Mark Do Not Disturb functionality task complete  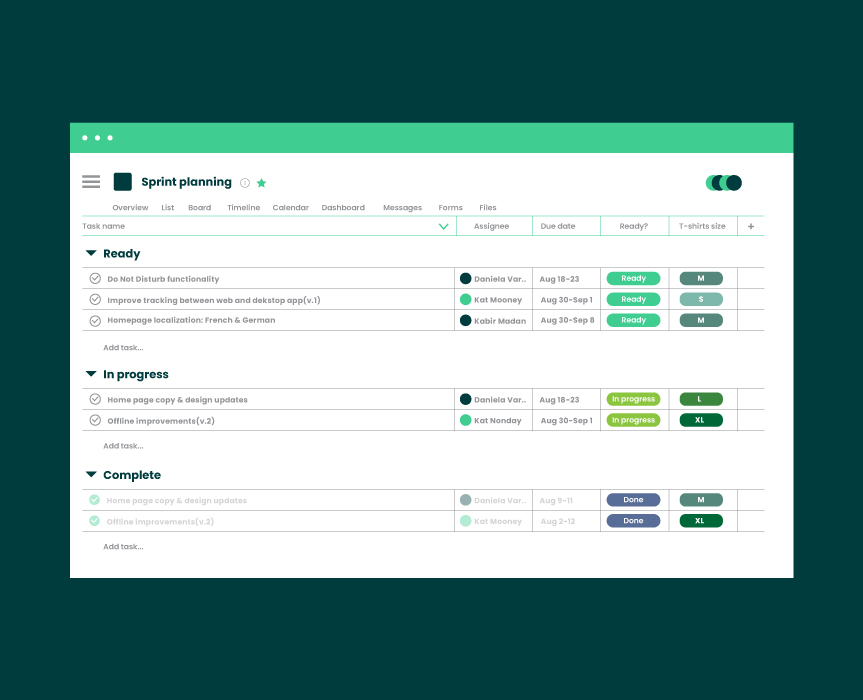click(x=95, y=278)
